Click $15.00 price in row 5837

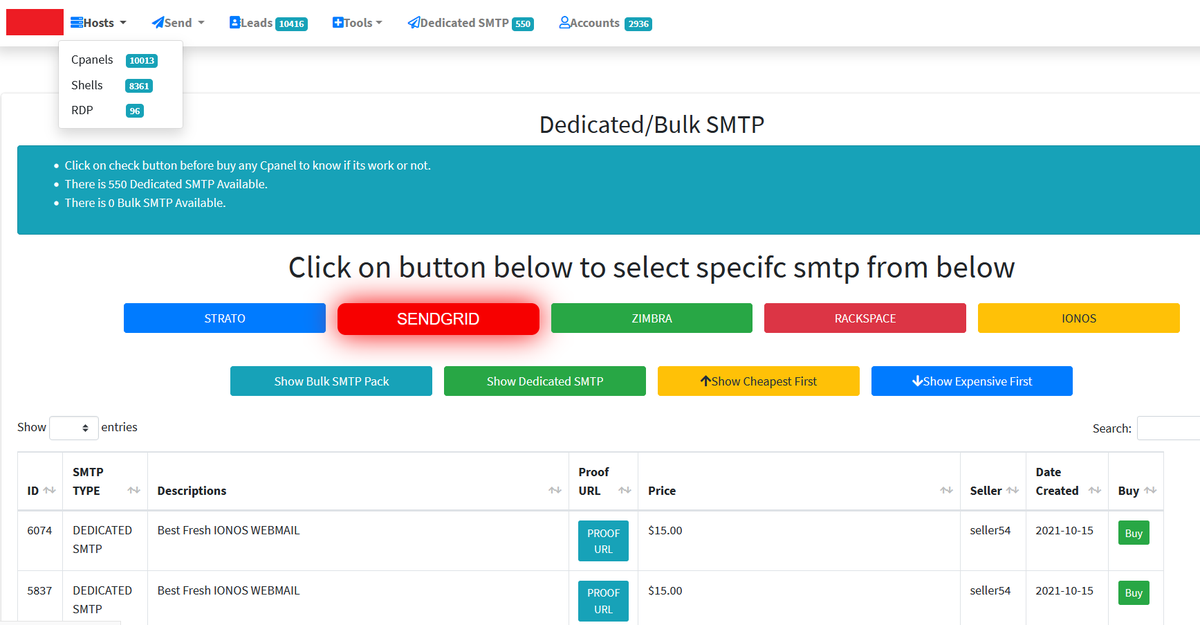(x=665, y=590)
